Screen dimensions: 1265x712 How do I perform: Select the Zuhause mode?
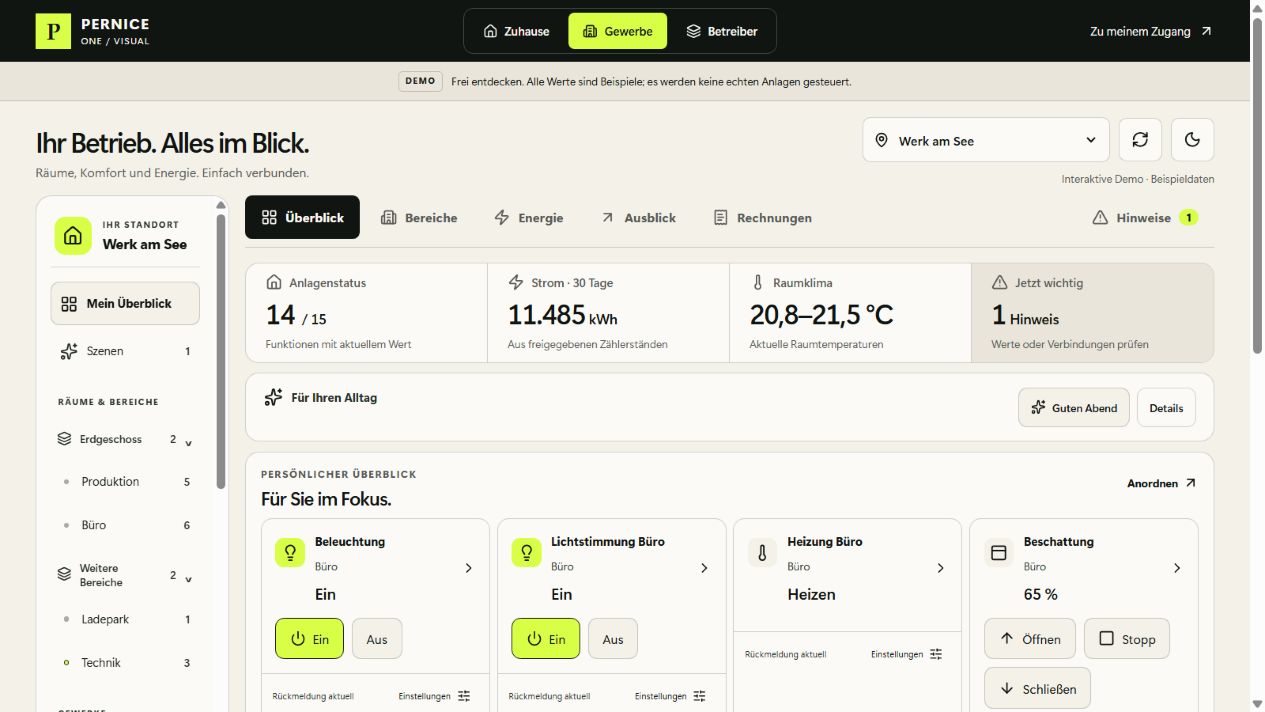pos(516,31)
